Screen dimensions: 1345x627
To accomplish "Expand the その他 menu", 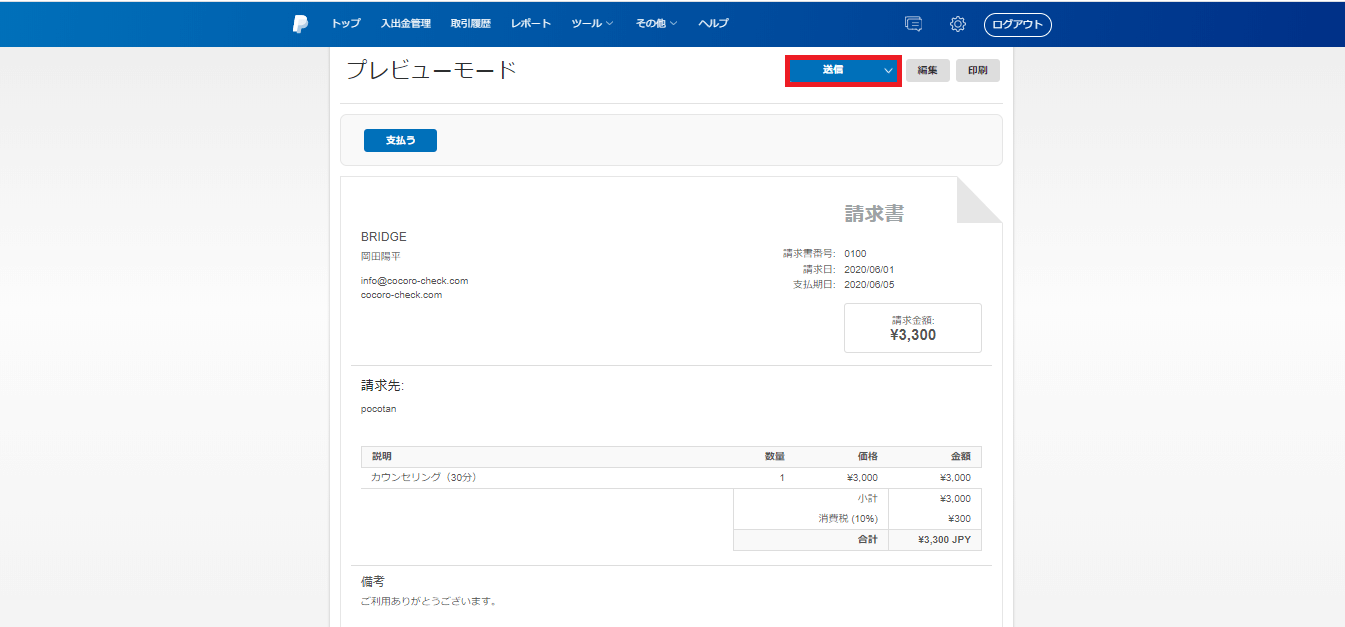I will (x=656, y=24).
